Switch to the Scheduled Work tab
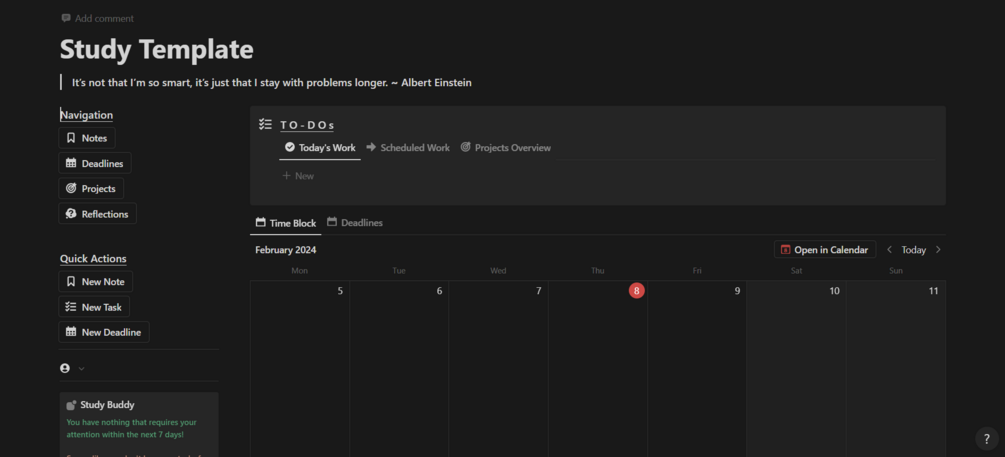This screenshot has width=1005, height=457. coord(408,148)
